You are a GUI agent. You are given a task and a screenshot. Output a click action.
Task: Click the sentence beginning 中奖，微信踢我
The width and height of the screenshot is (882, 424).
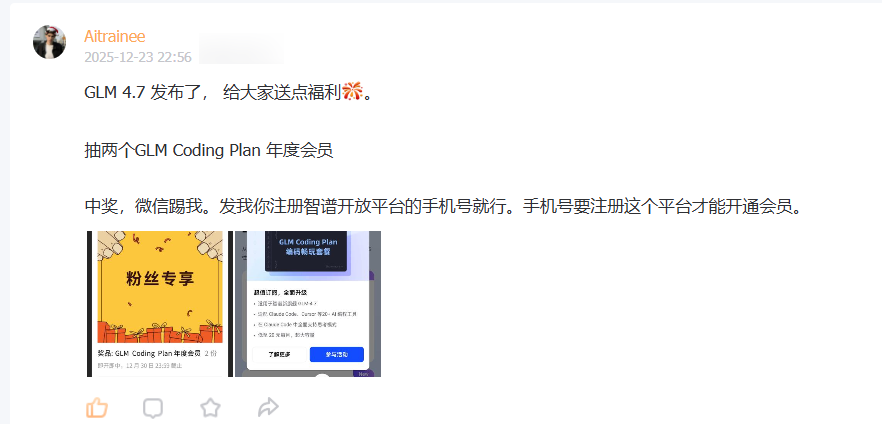(443, 208)
